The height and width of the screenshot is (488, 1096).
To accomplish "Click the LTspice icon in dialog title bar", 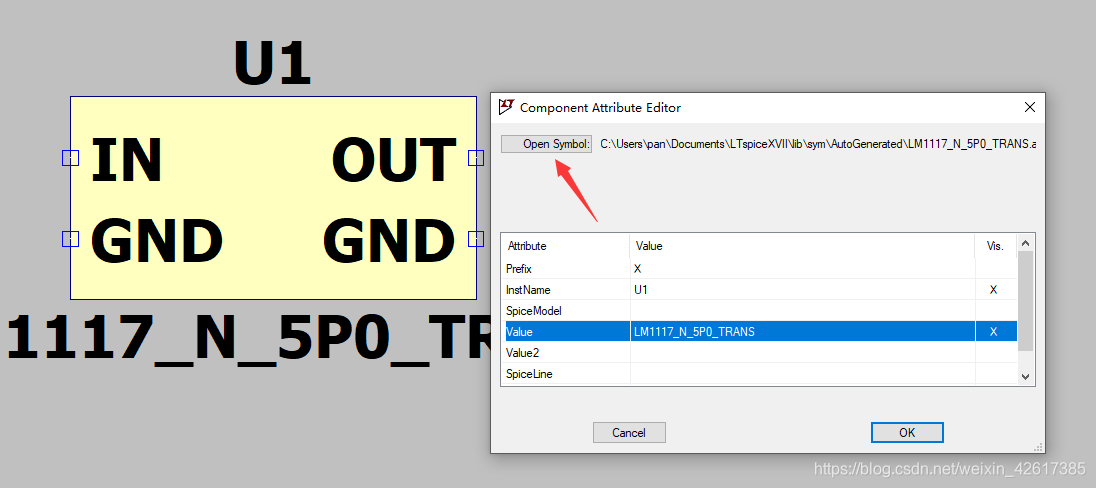I will 505,107.
